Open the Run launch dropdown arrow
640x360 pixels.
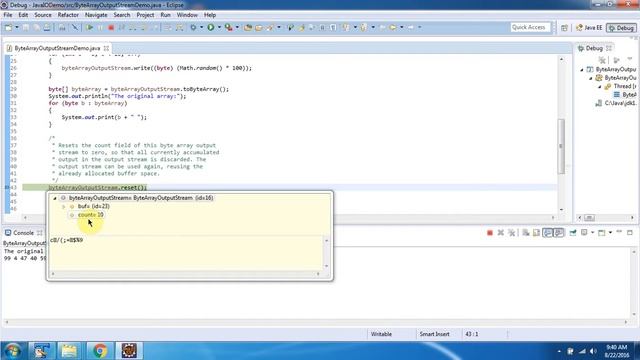tap(219, 27)
